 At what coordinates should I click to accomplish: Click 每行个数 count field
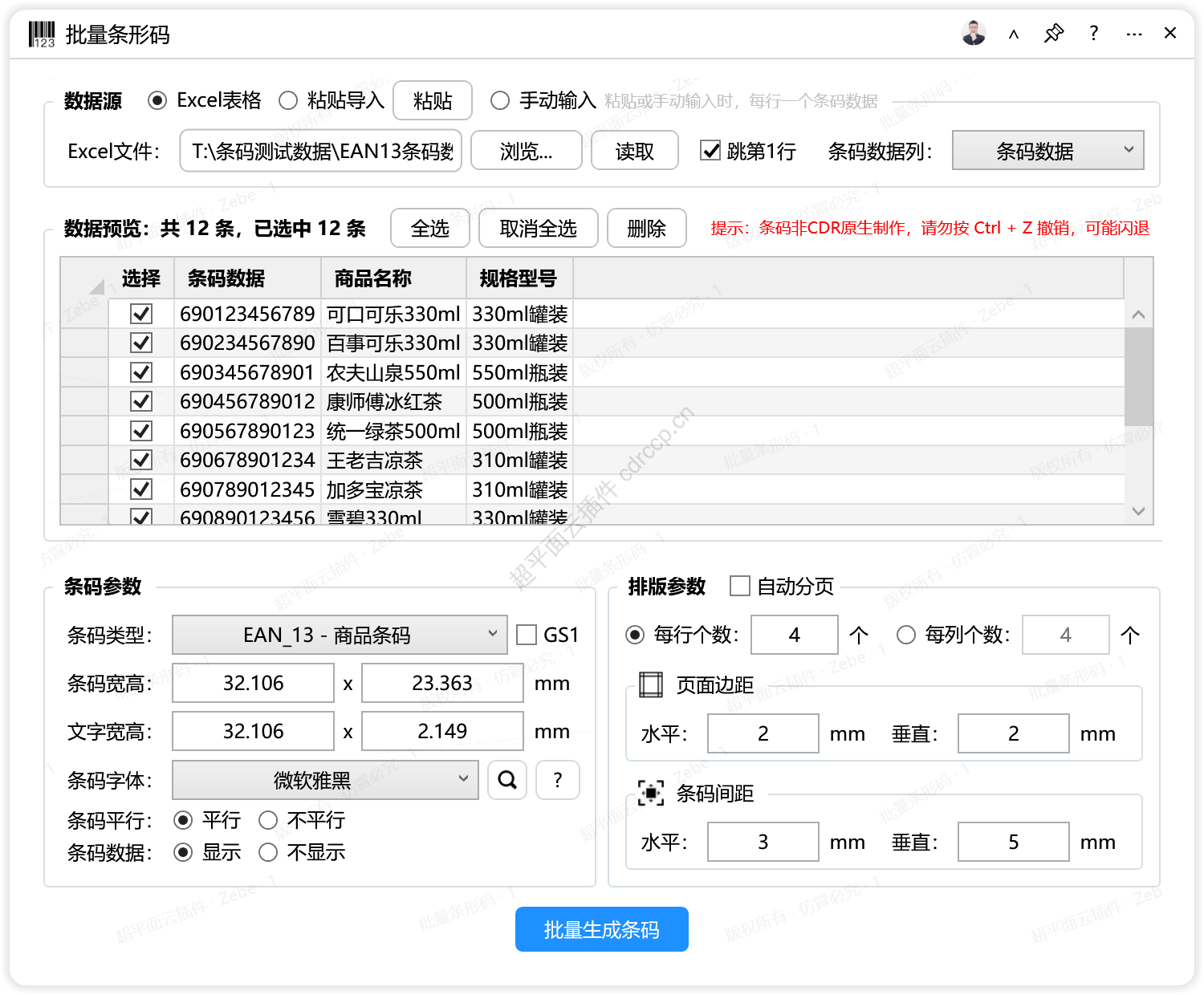tap(795, 635)
